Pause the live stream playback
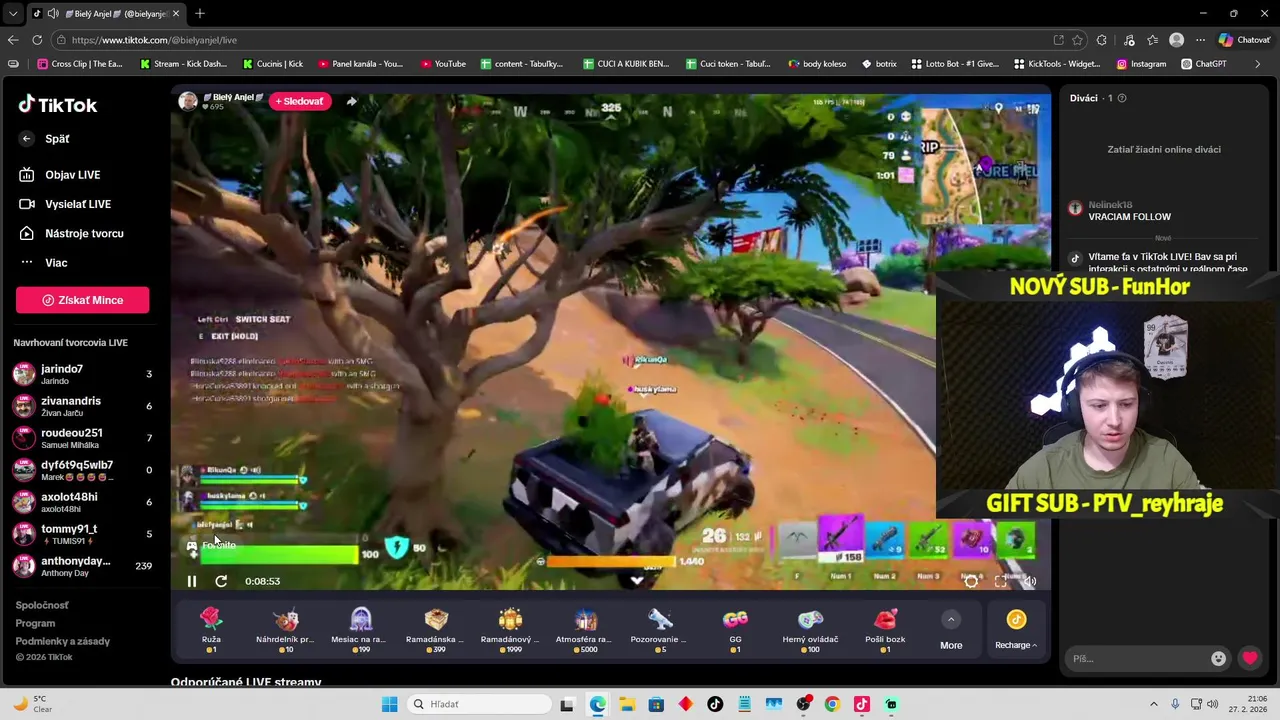The image size is (1280, 720). pyautogui.click(x=192, y=581)
